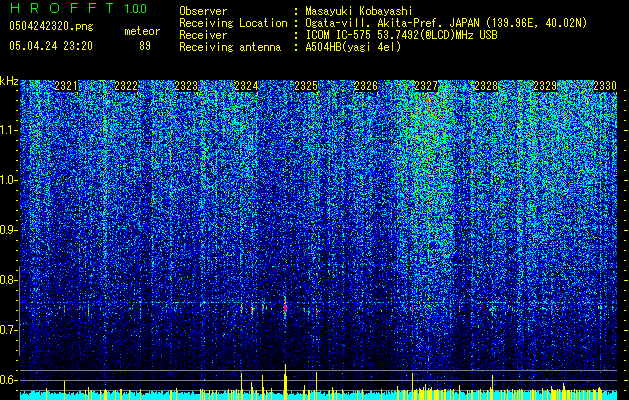The height and width of the screenshot is (400, 629).
Task: Click the 0.7 frequency axis label
Action: pos(8,330)
